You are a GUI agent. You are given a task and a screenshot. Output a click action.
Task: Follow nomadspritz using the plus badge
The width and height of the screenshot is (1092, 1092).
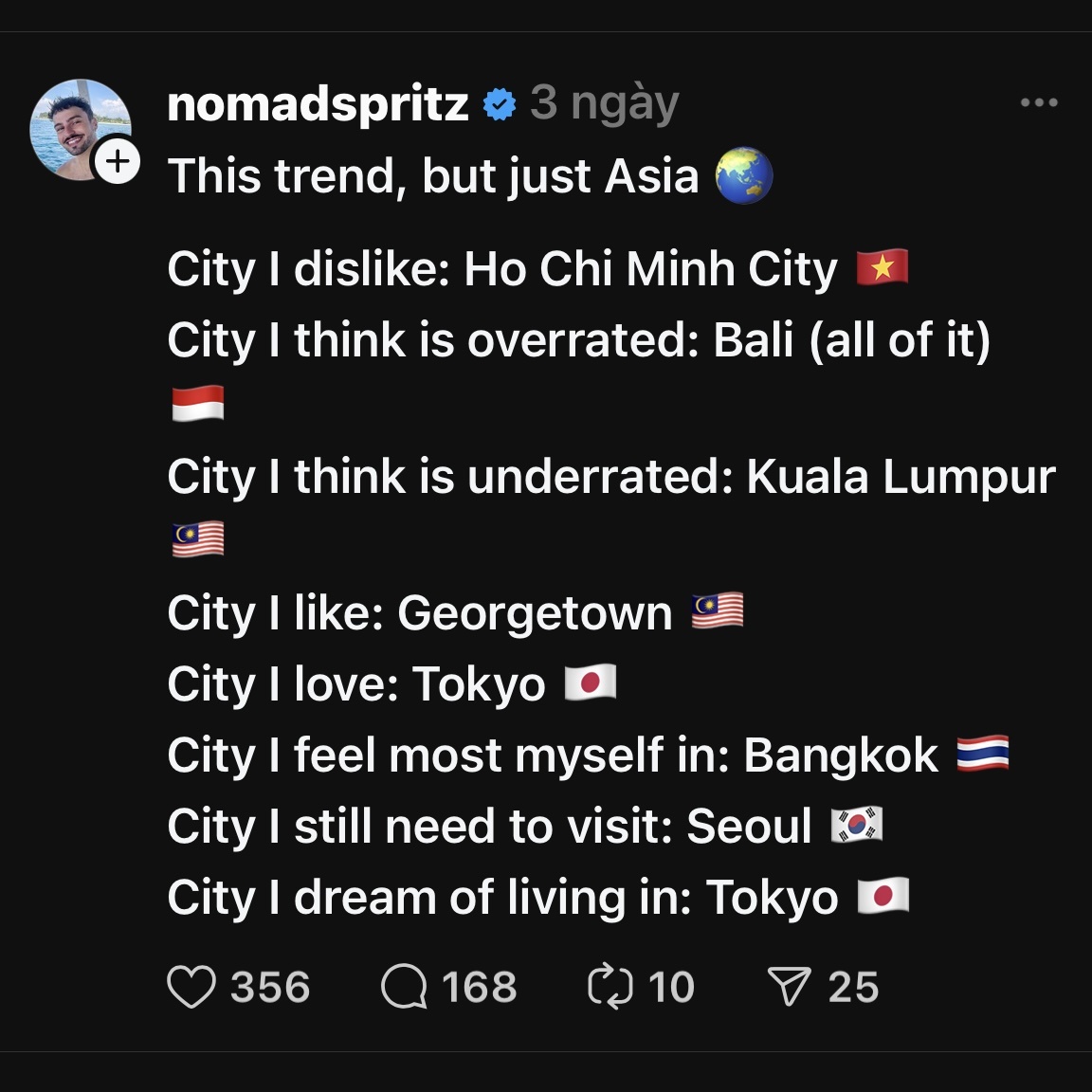click(x=118, y=161)
